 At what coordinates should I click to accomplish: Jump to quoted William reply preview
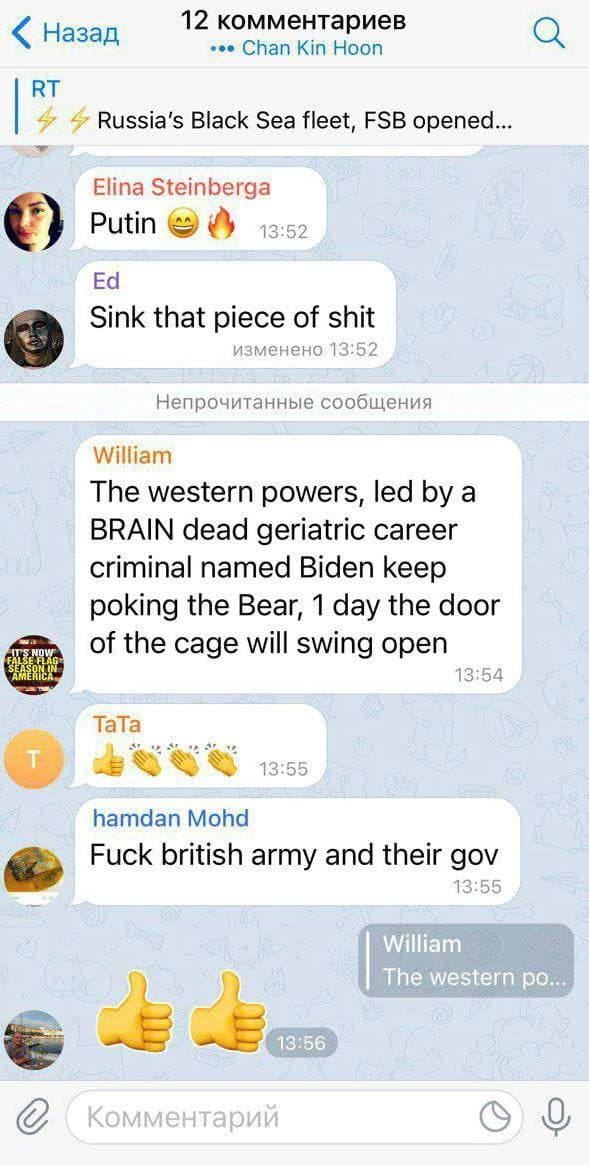tap(466, 960)
